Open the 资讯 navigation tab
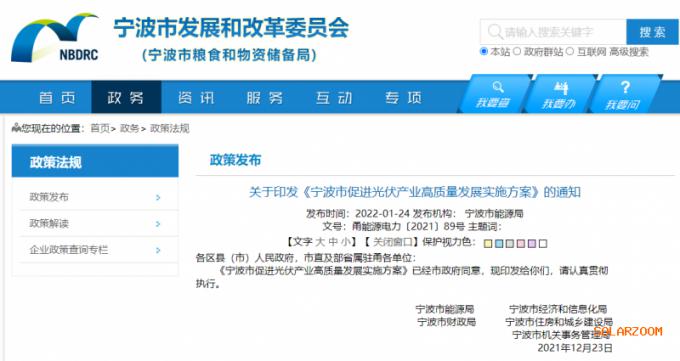680x361 pixels. click(196, 98)
